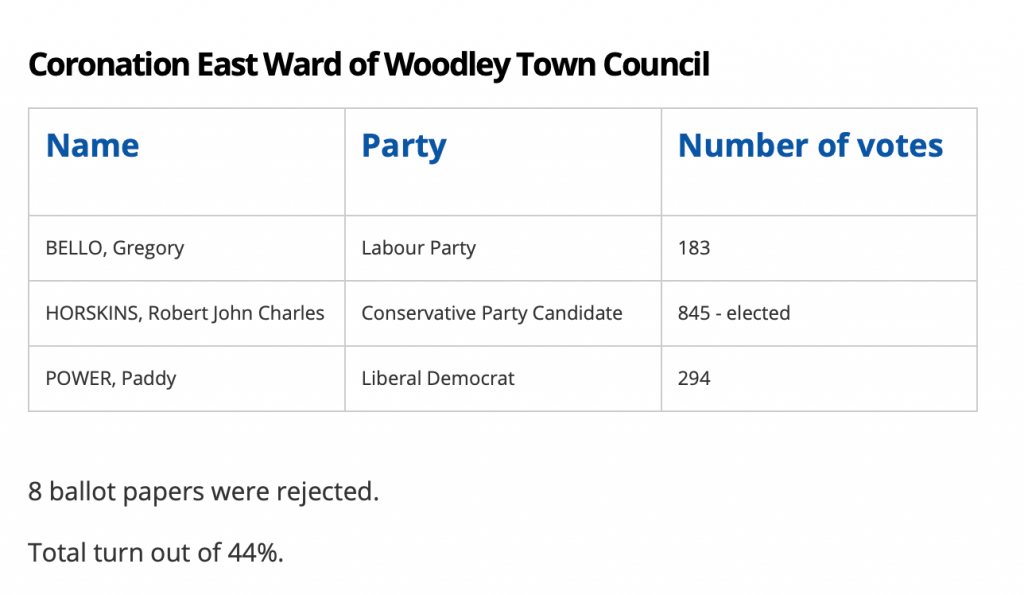Select the "Name" column header
Screen dimensions: 1024x595
[93, 146]
